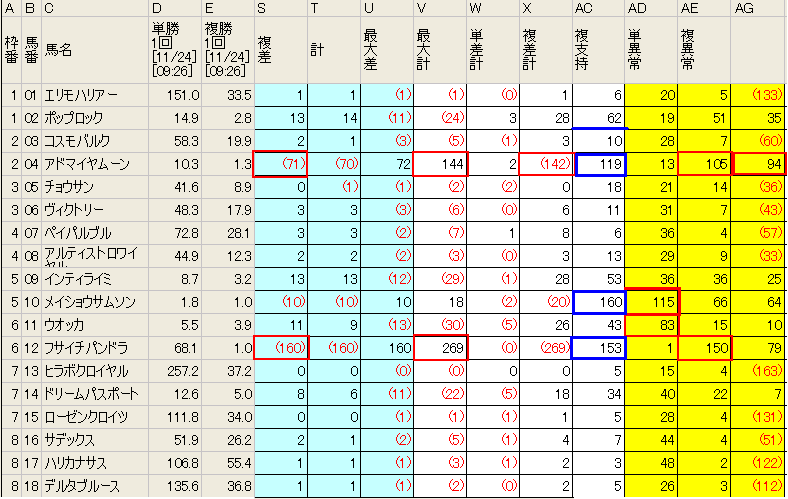Select horse name コスモバルク
Viewport: 788px width, 499px height.
[x=77, y=141]
